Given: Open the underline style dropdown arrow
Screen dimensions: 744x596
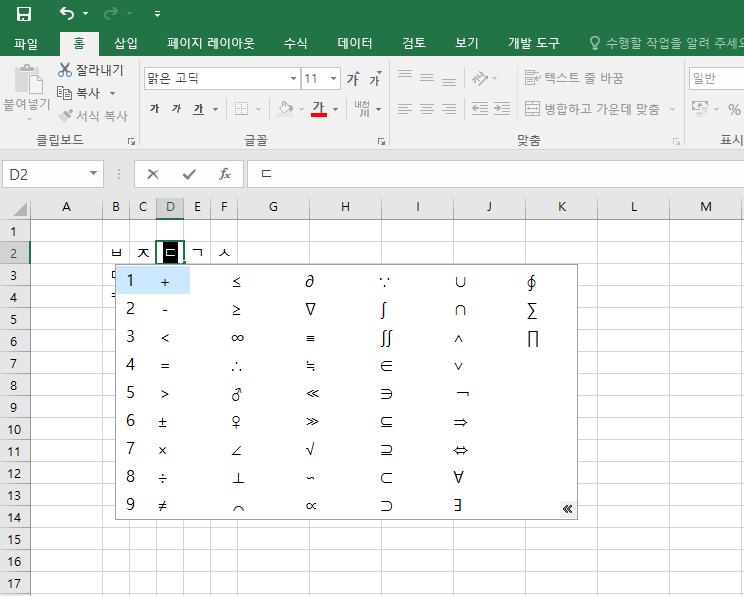Looking at the screenshot, I should 215,109.
